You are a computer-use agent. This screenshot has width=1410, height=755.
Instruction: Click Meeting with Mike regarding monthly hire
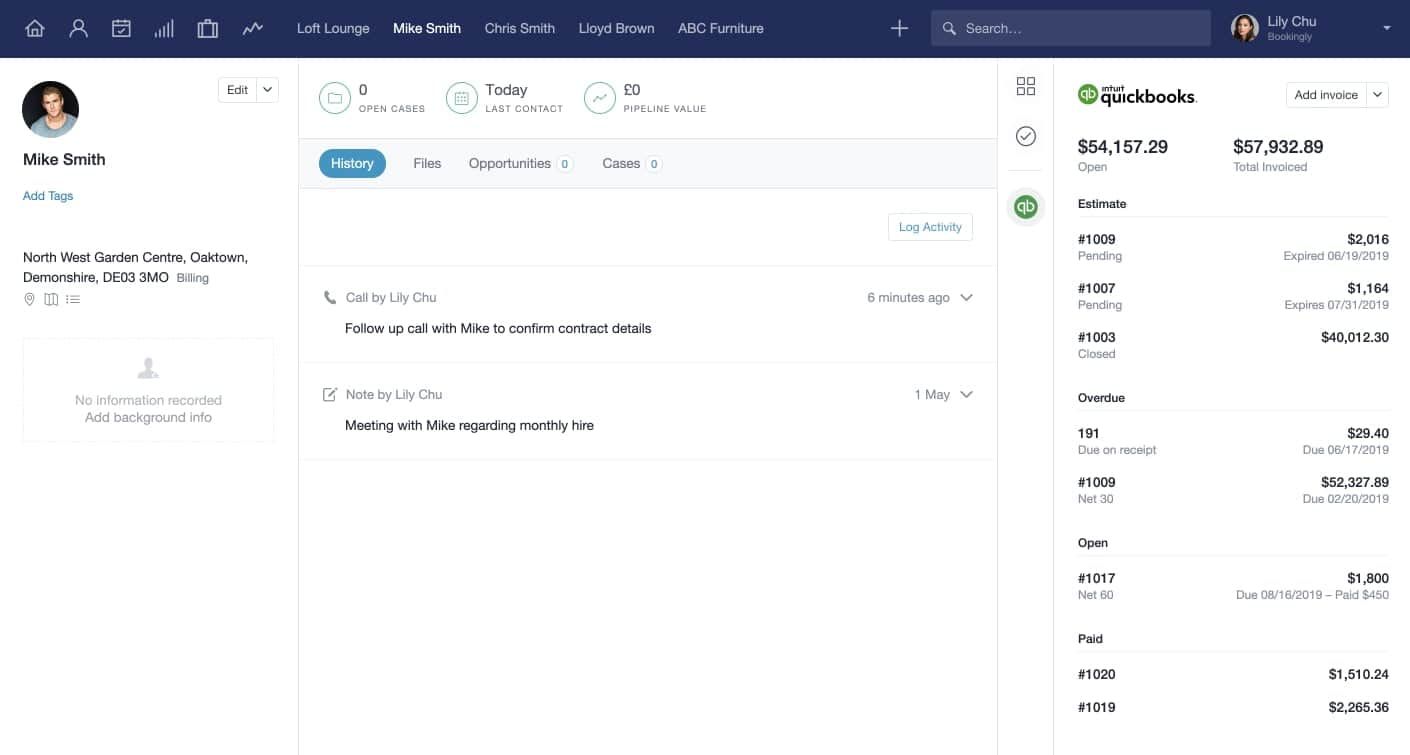click(469, 425)
